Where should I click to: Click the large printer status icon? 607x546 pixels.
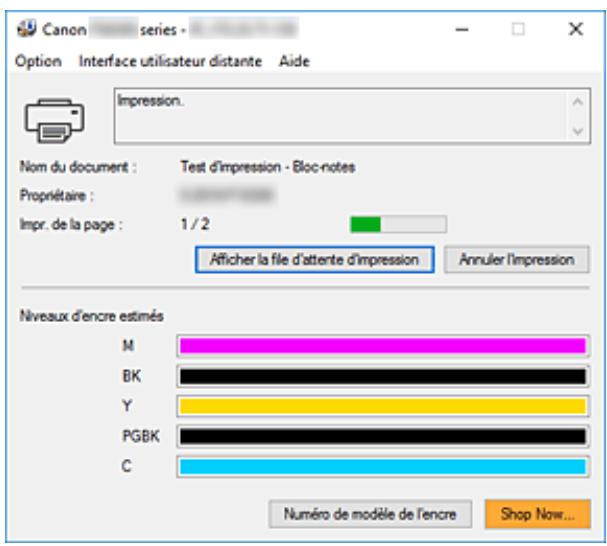tap(55, 120)
